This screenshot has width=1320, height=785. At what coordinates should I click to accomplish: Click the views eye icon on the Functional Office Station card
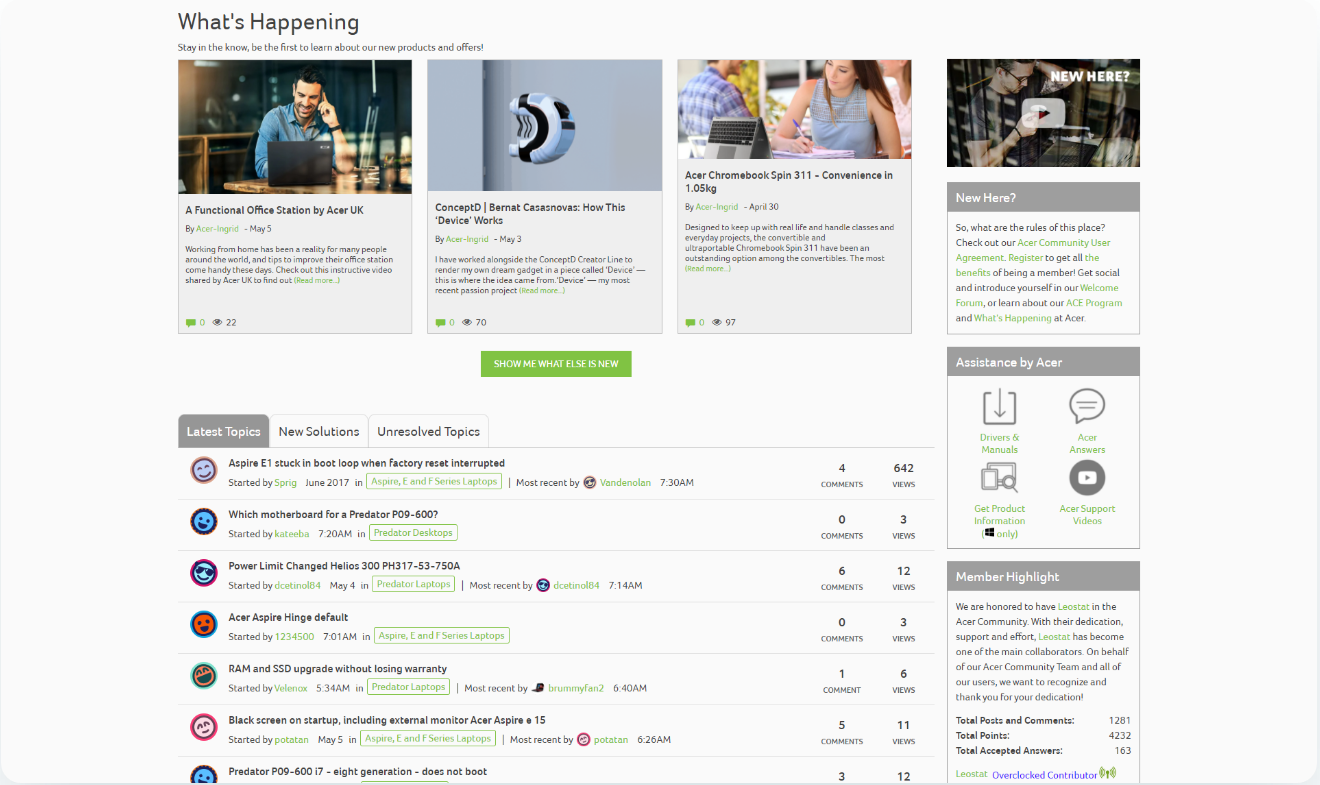click(x=217, y=322)
